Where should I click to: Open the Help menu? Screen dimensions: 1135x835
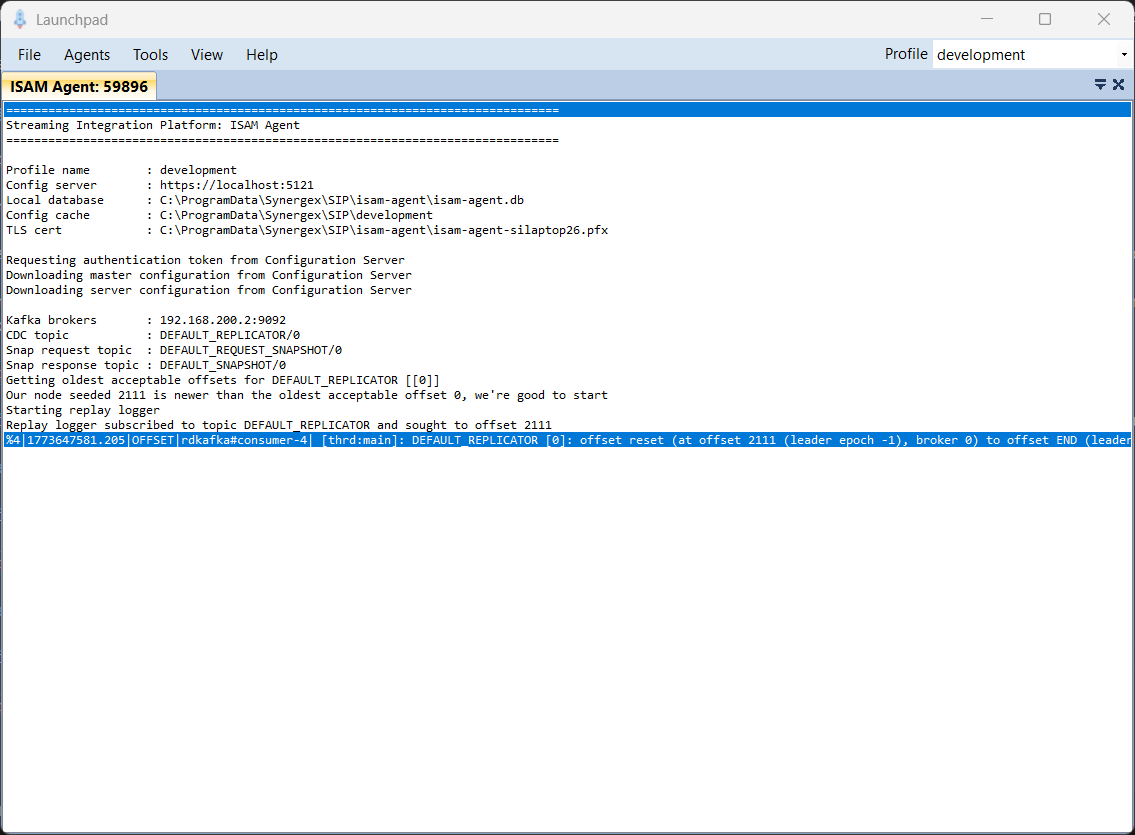261,55
